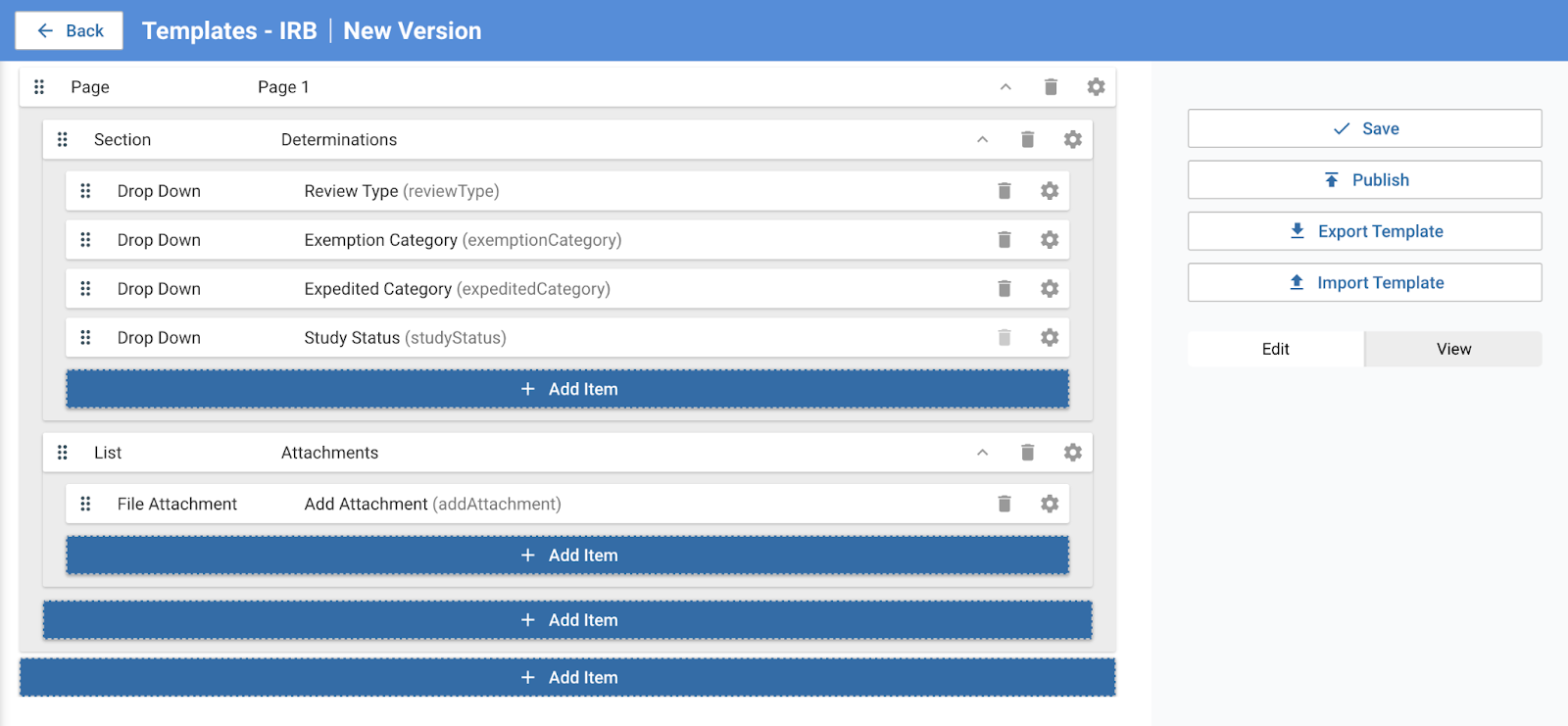This screenshot has width=1568, height=726.
Task: Delete the Add Attachment file item
Action: (x=1004, y=504)
